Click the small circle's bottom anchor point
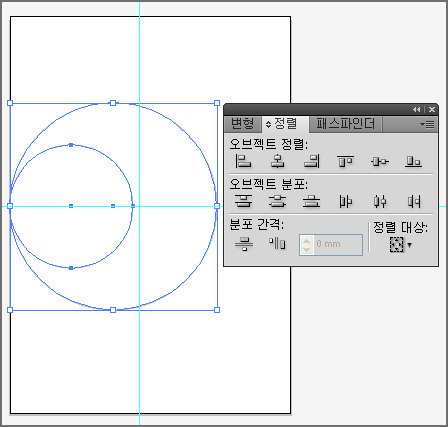 [71, 268]
